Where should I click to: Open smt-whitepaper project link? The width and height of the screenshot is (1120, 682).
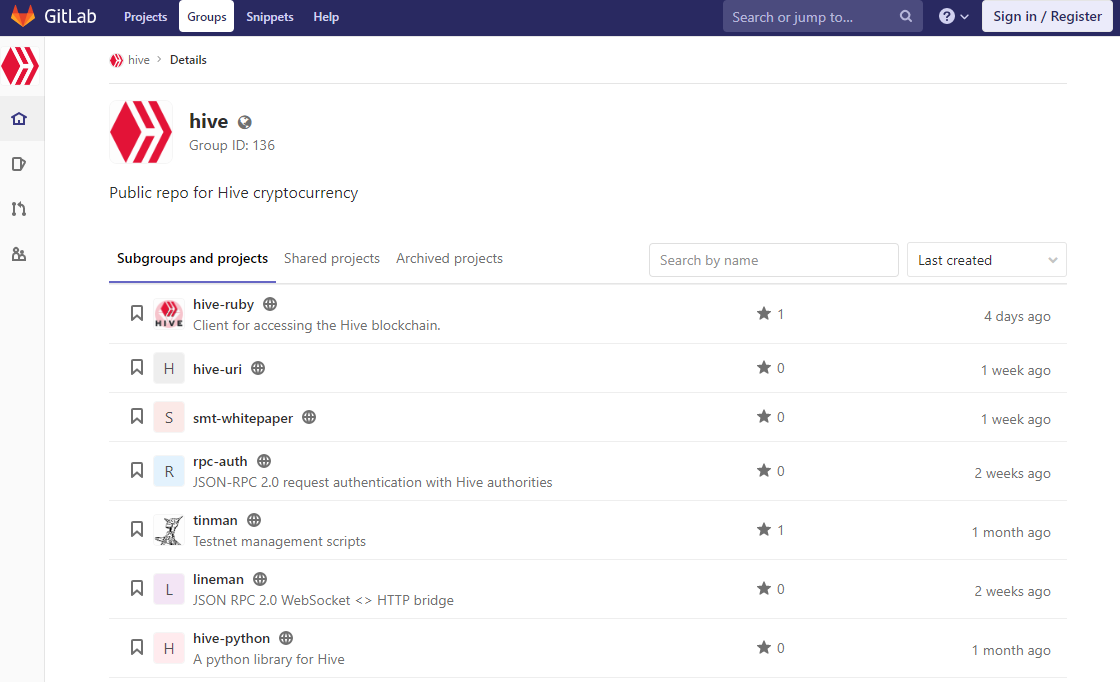coord(243,418)
